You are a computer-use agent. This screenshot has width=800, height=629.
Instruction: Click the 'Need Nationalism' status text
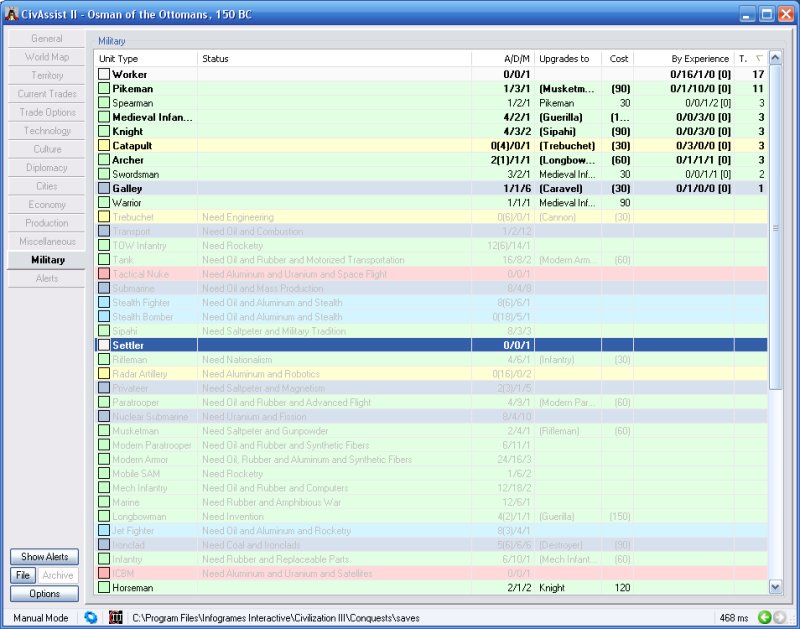click(x=237, y=360)
